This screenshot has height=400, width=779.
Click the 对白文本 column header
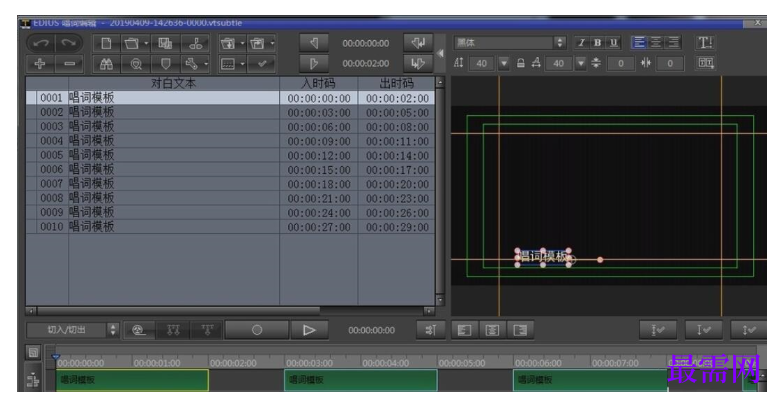coord(173,83)
